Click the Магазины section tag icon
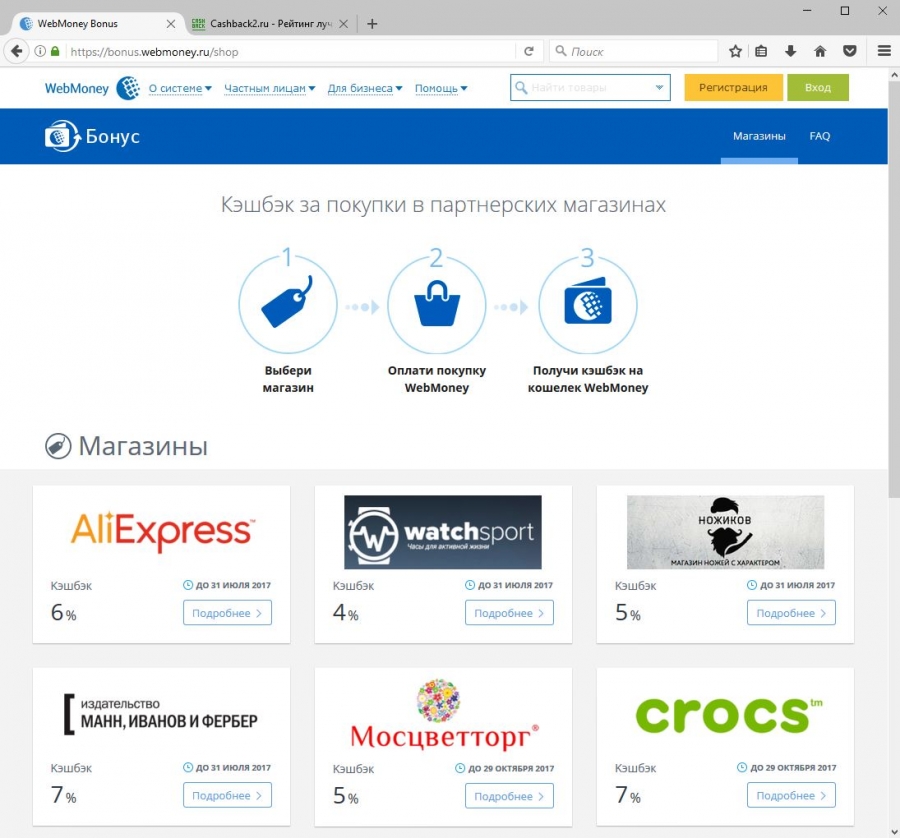The height and width of the screenshot is (838, 900). (58, 446)
